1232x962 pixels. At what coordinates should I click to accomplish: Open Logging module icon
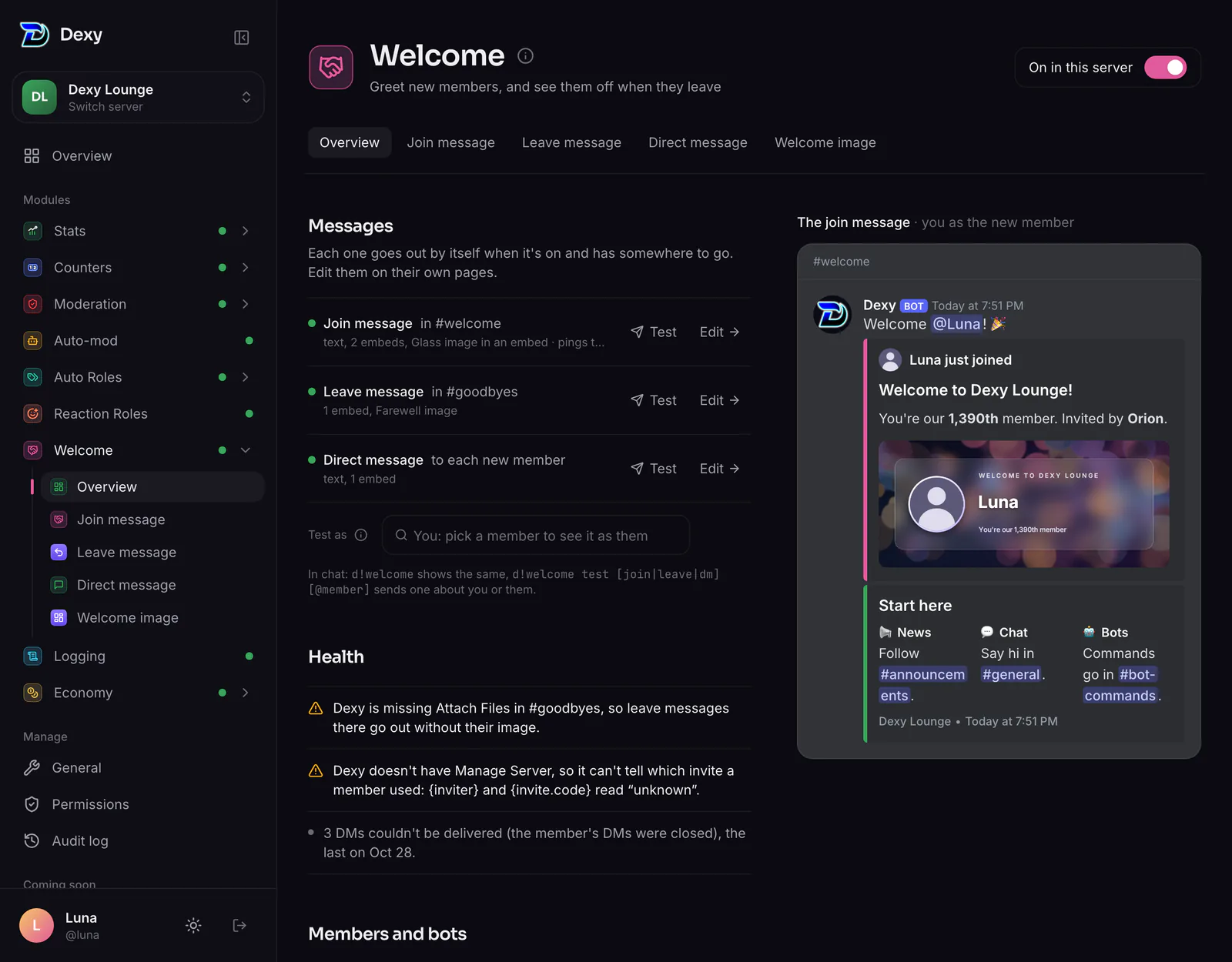click(x=33, y=656)
